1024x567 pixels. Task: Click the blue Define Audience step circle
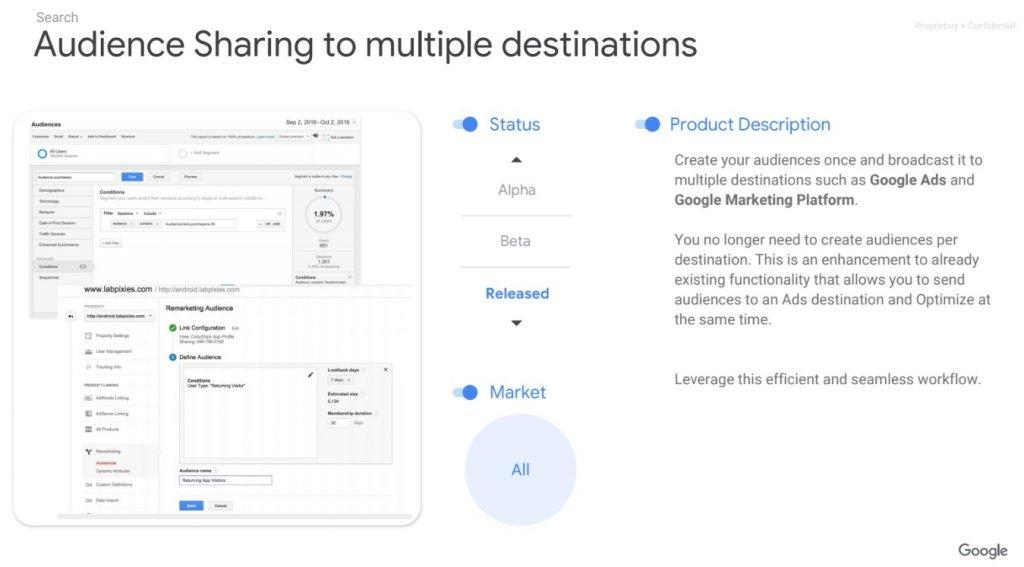point(172,357)
